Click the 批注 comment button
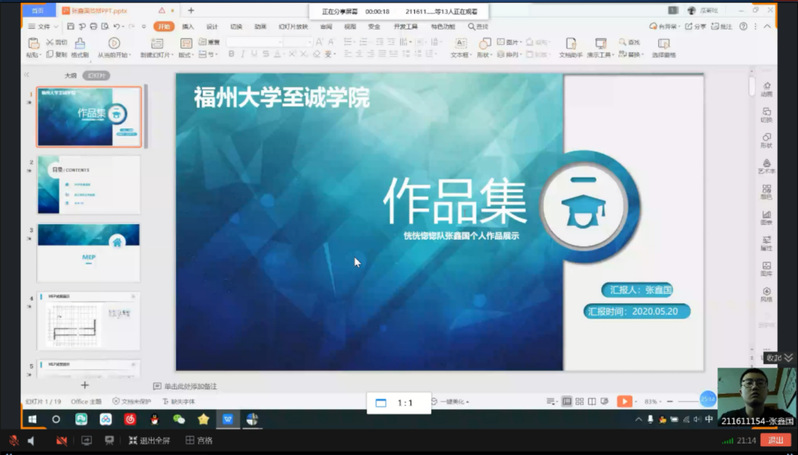The height and width of the screenshot is (455, 798). pos(721,26)
